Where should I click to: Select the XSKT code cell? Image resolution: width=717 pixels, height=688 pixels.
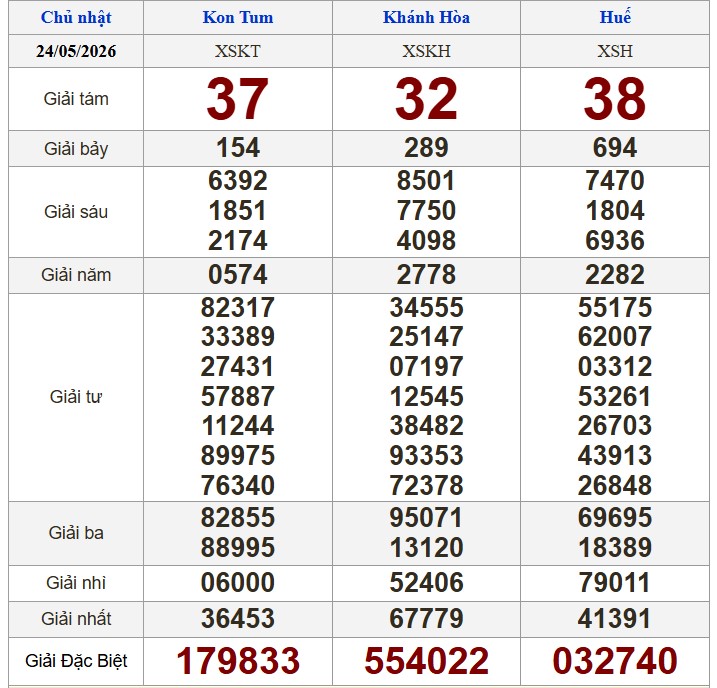[238, 51]
